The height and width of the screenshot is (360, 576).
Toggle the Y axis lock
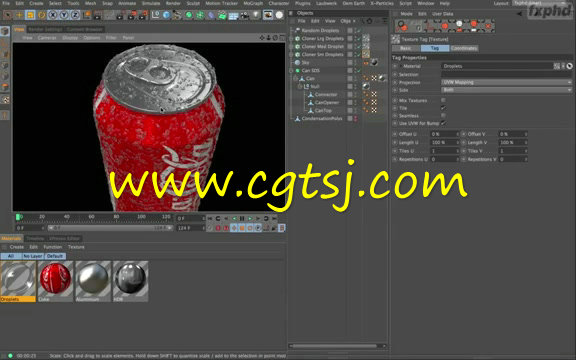(x=64, y=15)
